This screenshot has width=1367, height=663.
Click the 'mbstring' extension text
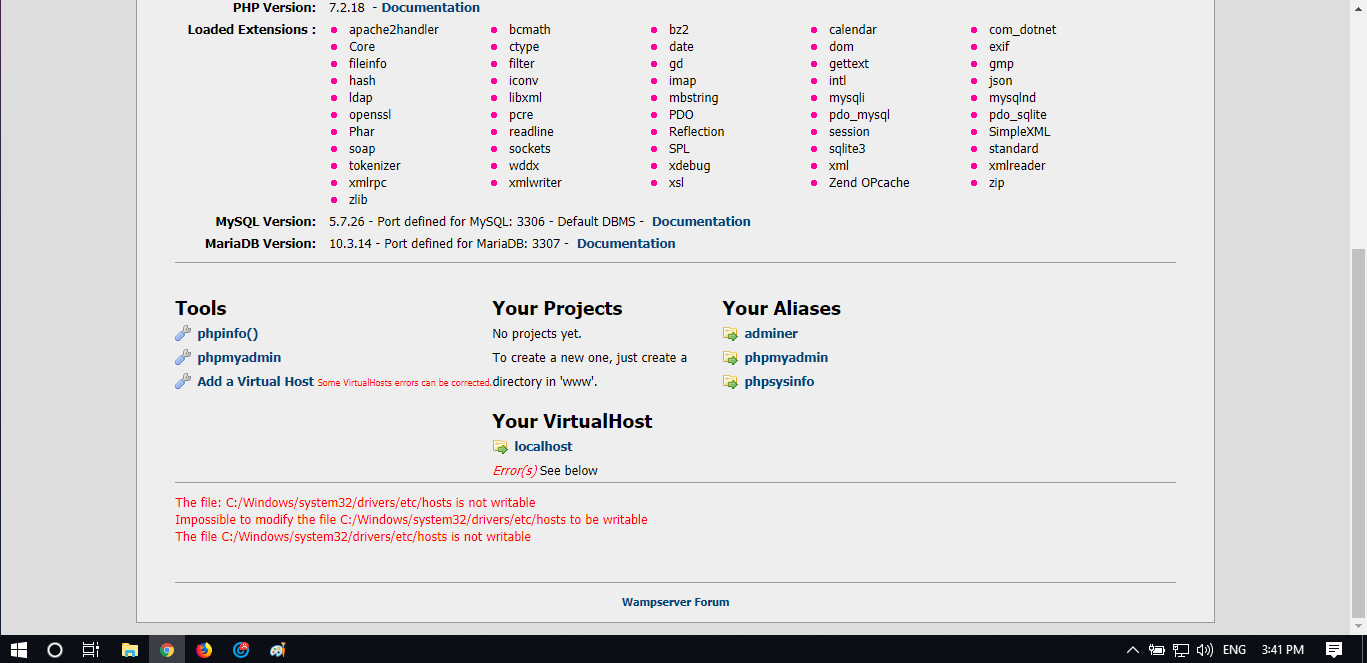point(694,98)
